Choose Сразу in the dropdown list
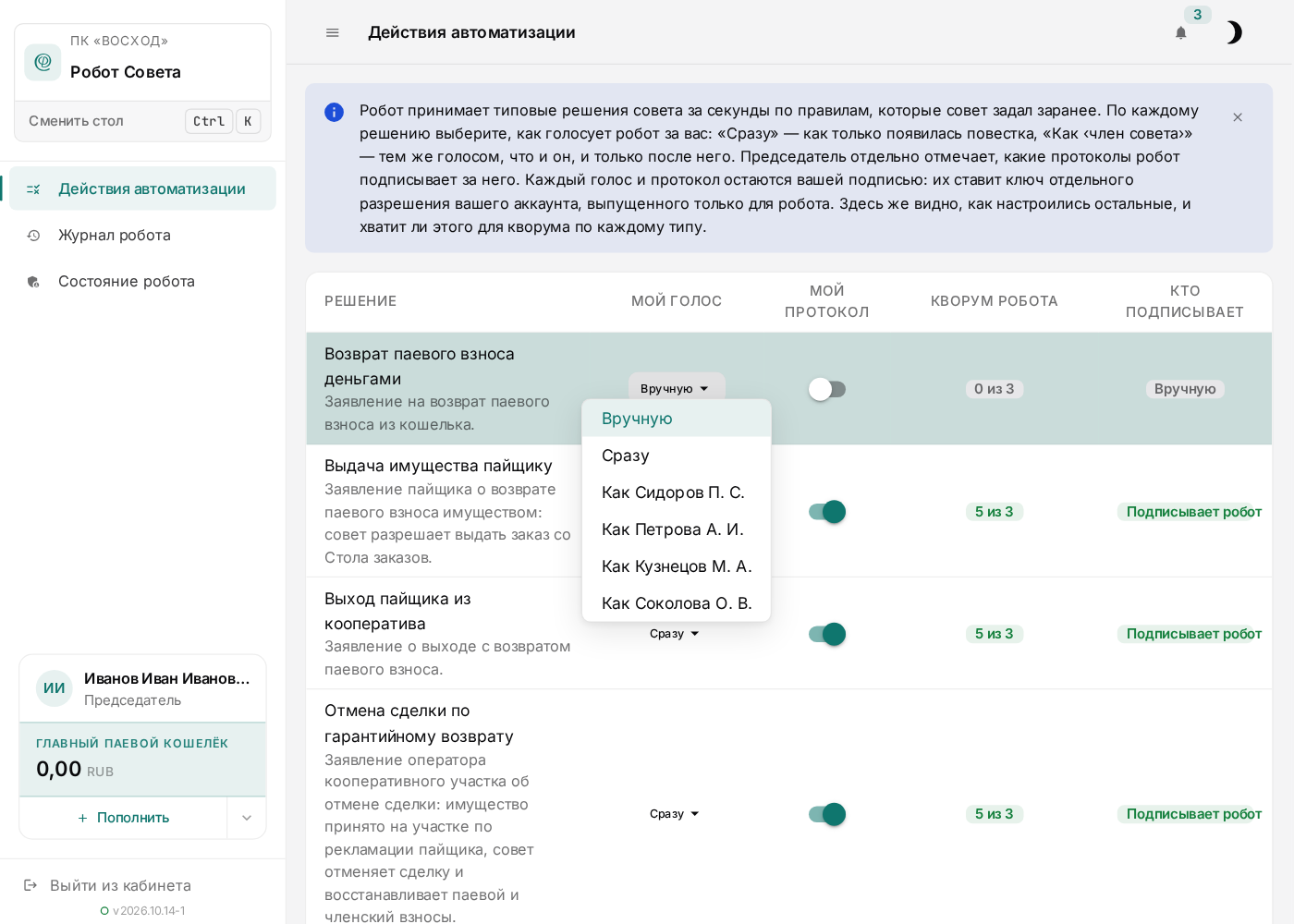 (x=677, y=456)
